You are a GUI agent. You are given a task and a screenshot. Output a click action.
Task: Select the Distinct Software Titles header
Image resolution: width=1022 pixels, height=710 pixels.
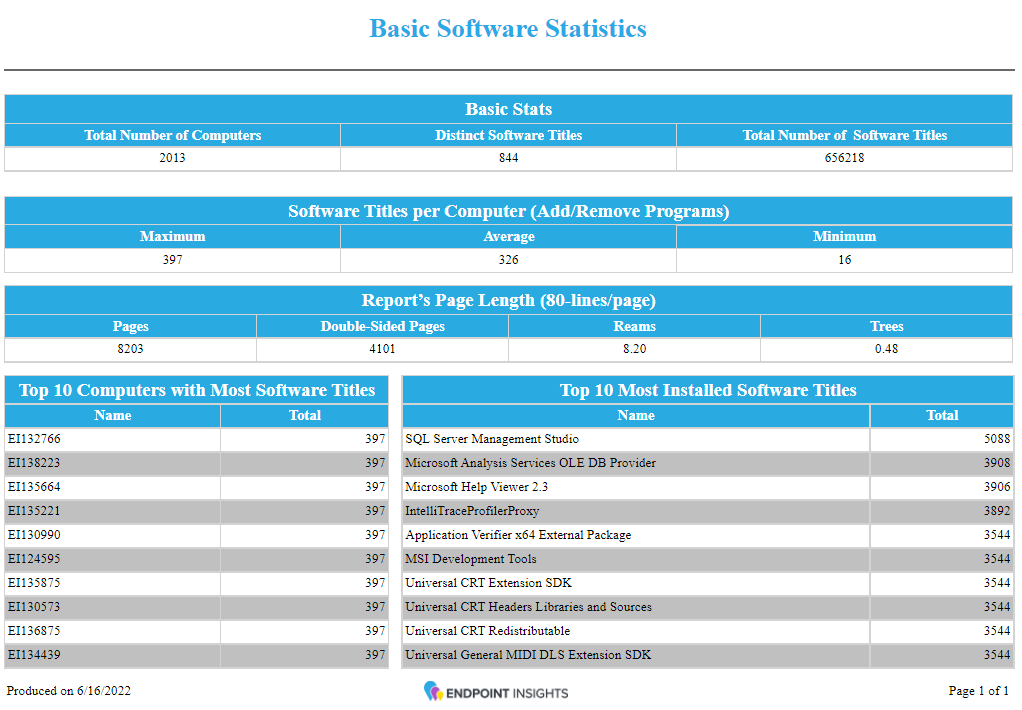tap(508, 135)
